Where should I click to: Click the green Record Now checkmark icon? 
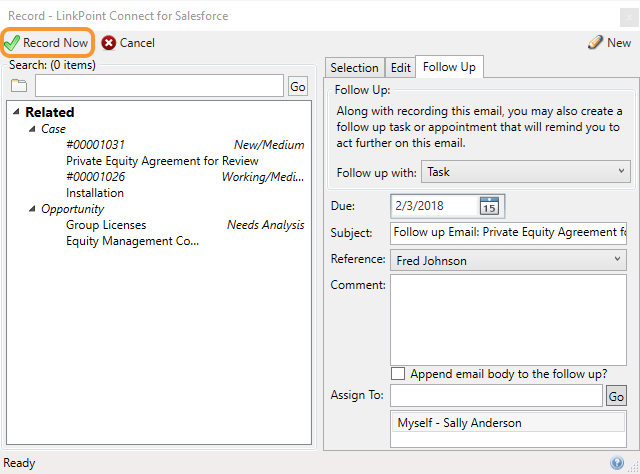tap(12, 43)
